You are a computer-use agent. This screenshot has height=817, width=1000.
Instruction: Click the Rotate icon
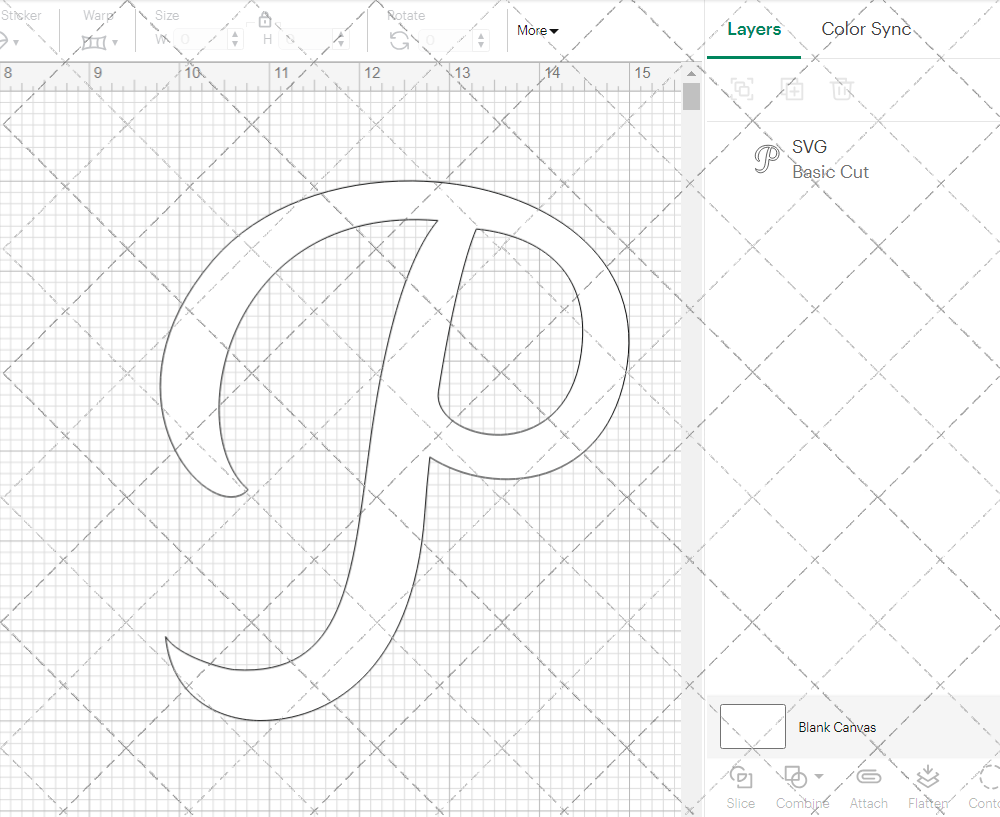coord(400,41)
